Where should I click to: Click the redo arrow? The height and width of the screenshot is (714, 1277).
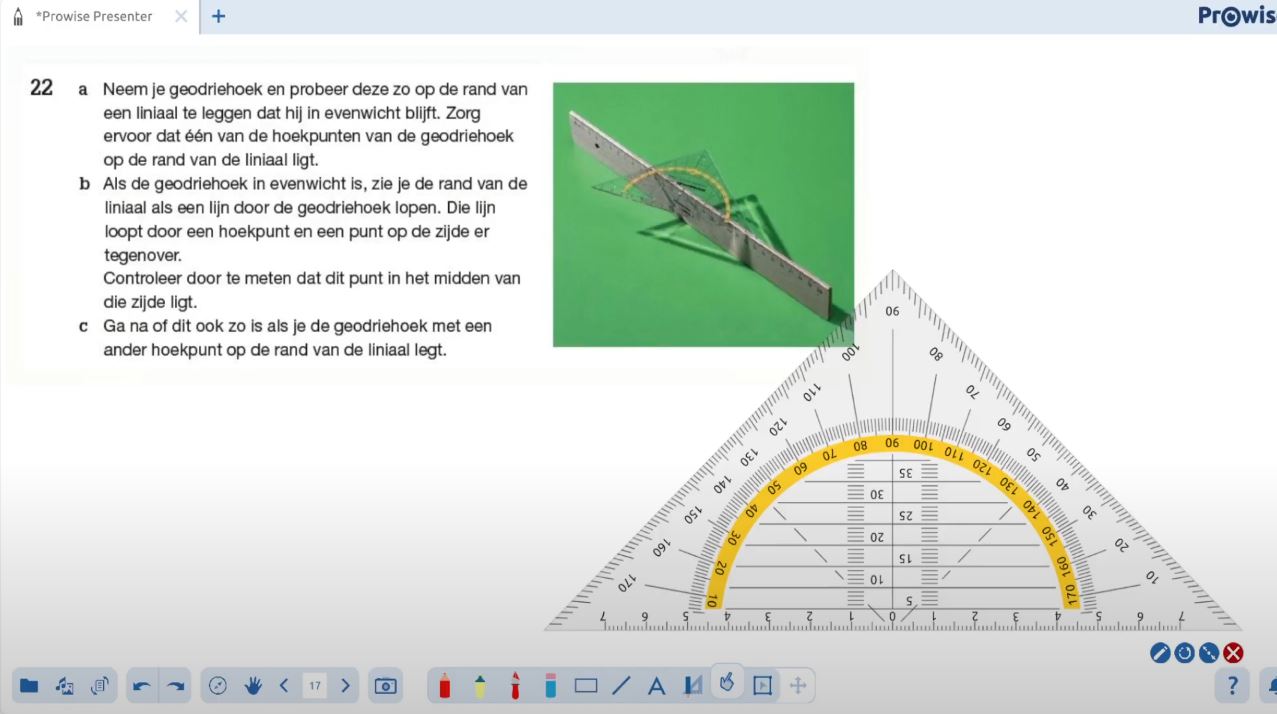(176, 686)
